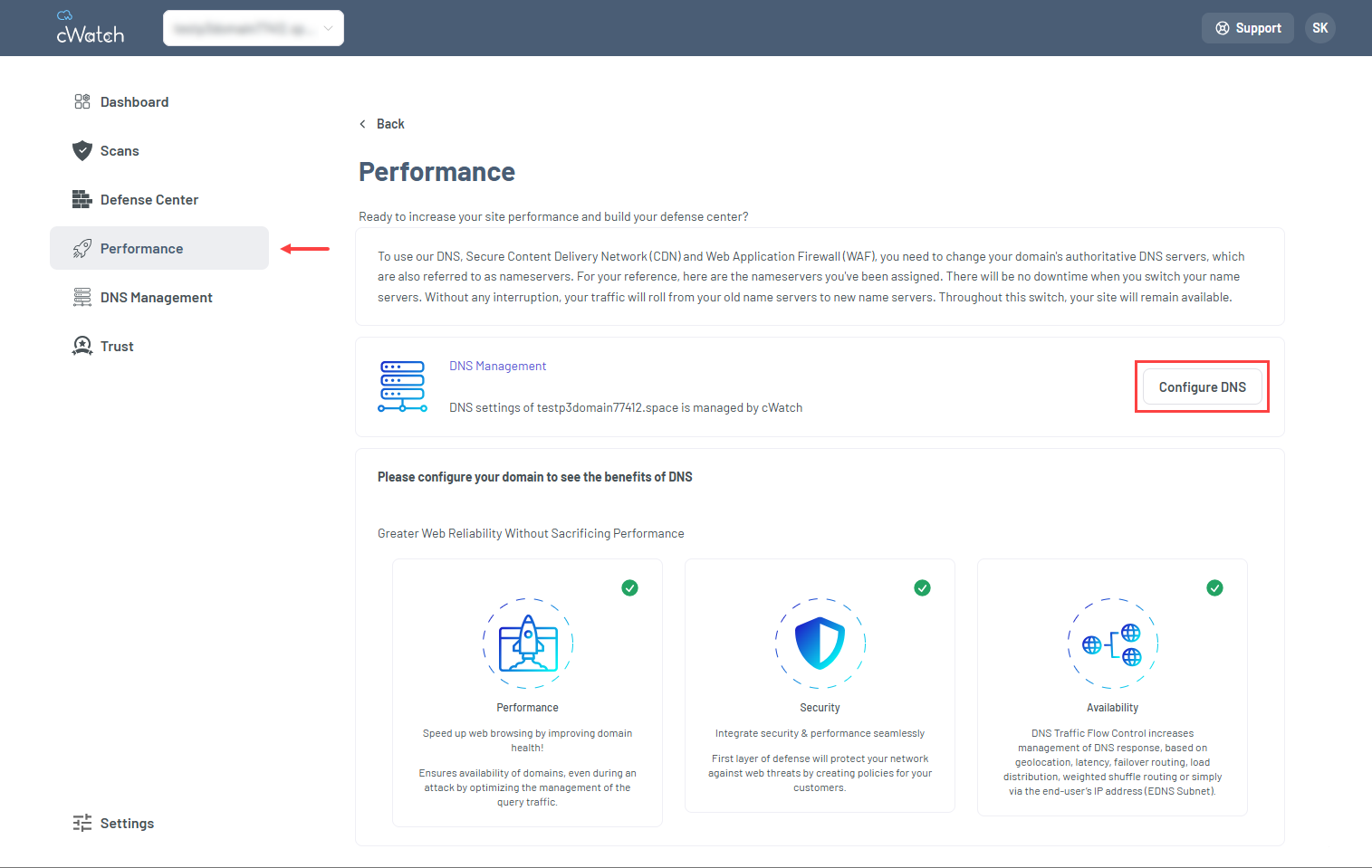Click the Performance card checkmark

coord(630,588)
